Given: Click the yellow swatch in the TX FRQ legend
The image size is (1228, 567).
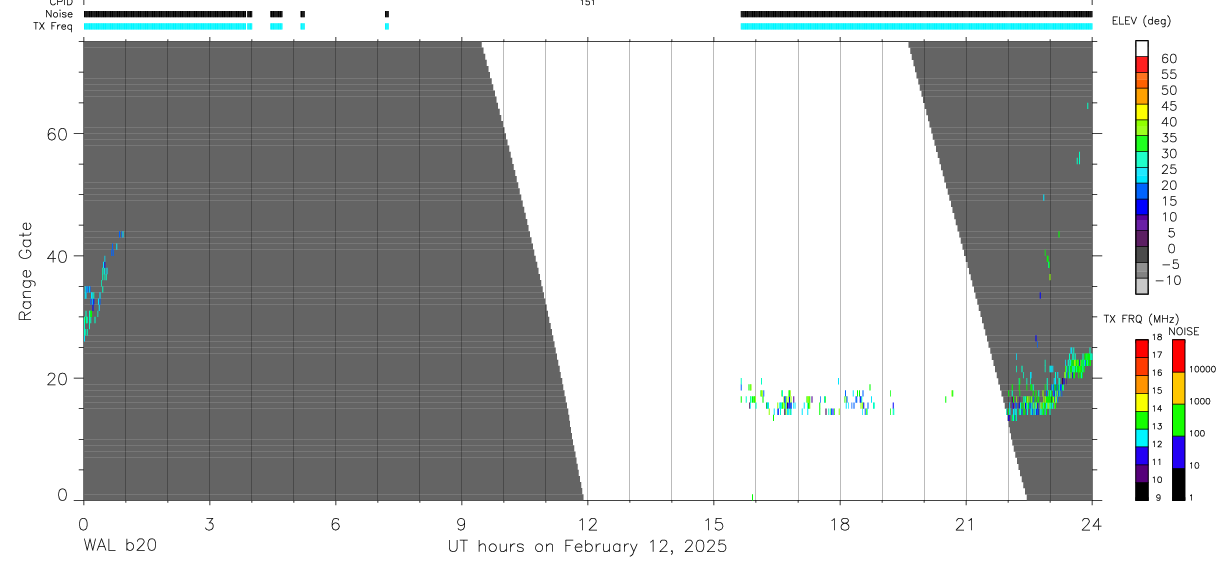Looking at the screenshot, I should [x=1142, y=401].
